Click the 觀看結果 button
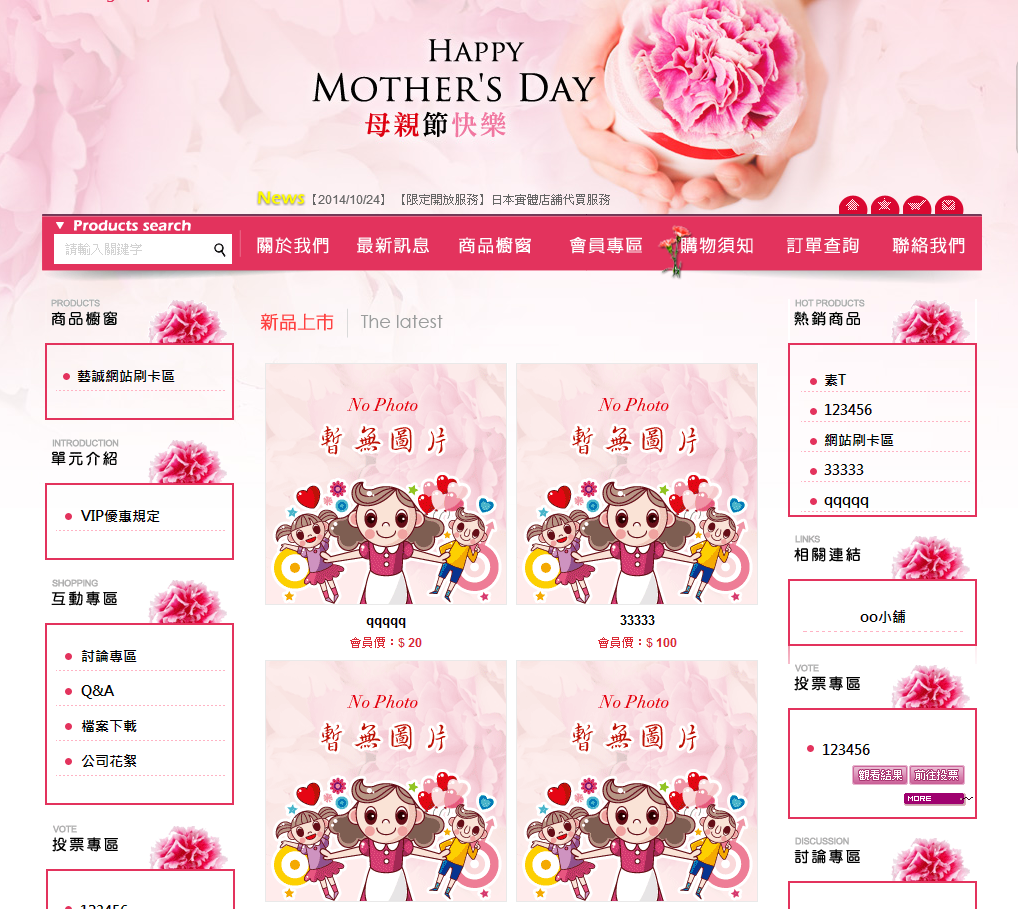This screenshot has height=909, width=1018. point(880,775)
